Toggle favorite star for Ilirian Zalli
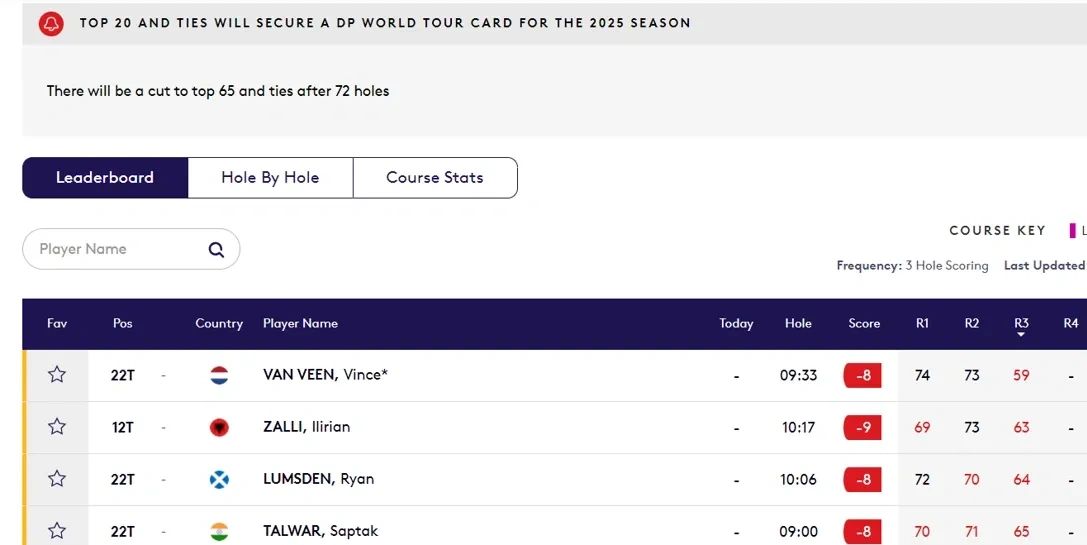This screenshot has width=1087, height=545. (57, 426)
